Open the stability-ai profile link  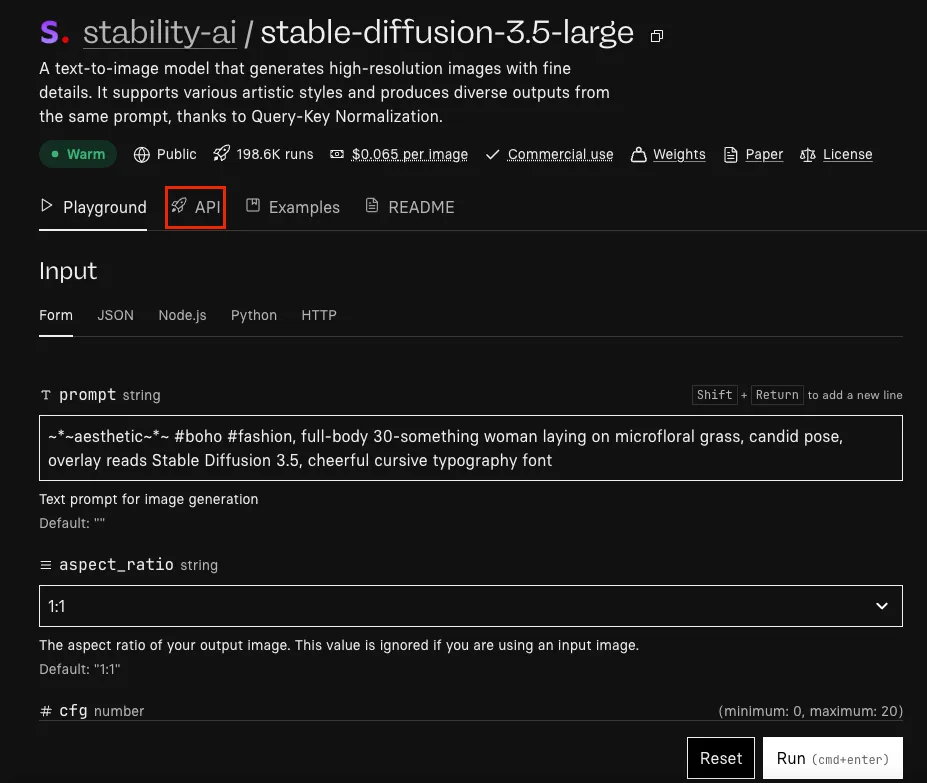[159, 31]
